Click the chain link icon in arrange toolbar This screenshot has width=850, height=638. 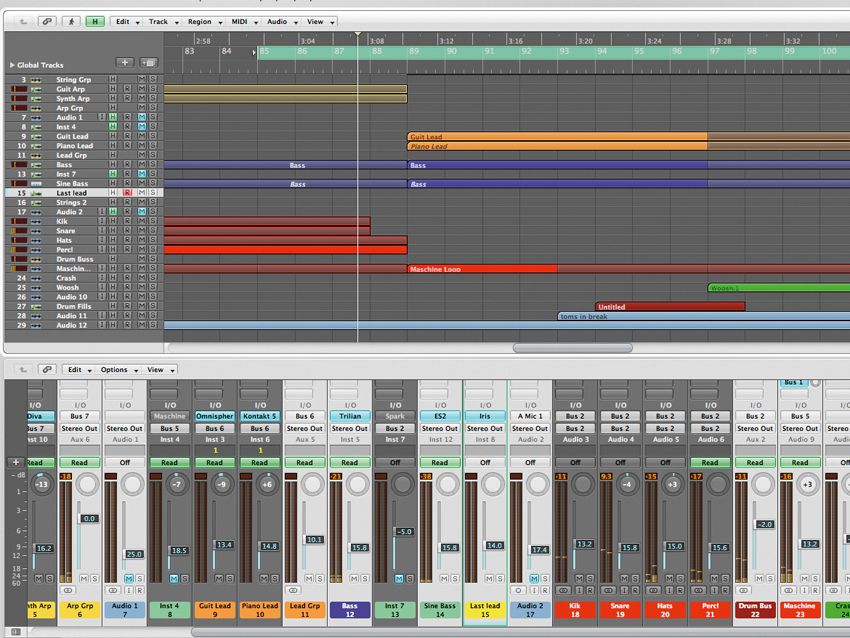tap(49, 21)
